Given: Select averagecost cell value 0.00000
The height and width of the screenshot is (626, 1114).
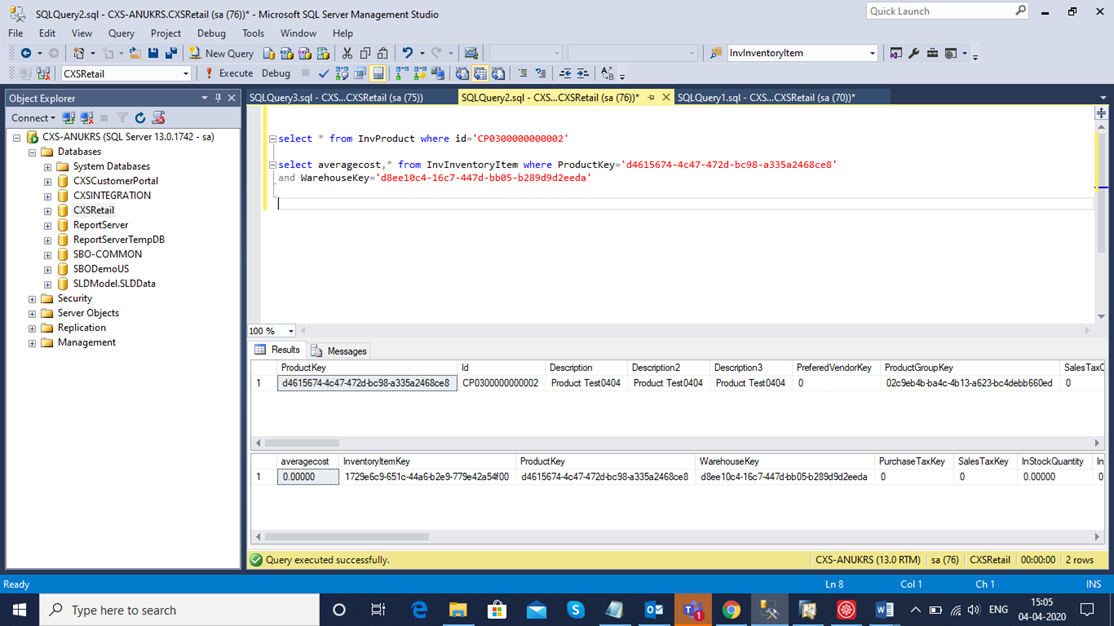Looking at the screenshot, I should (x=308, y=477).
